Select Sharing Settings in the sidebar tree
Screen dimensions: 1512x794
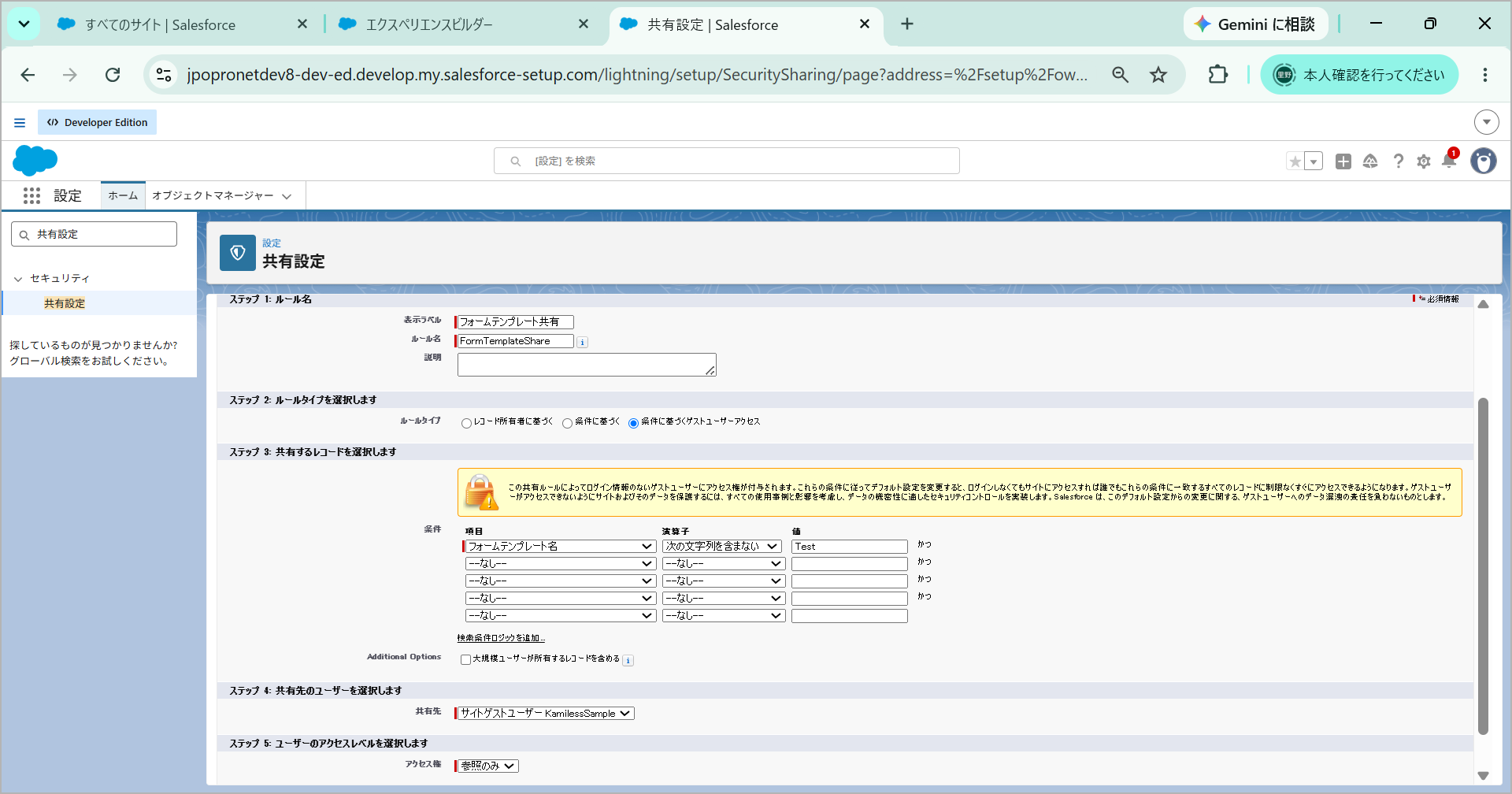click(x=65, y=303)
